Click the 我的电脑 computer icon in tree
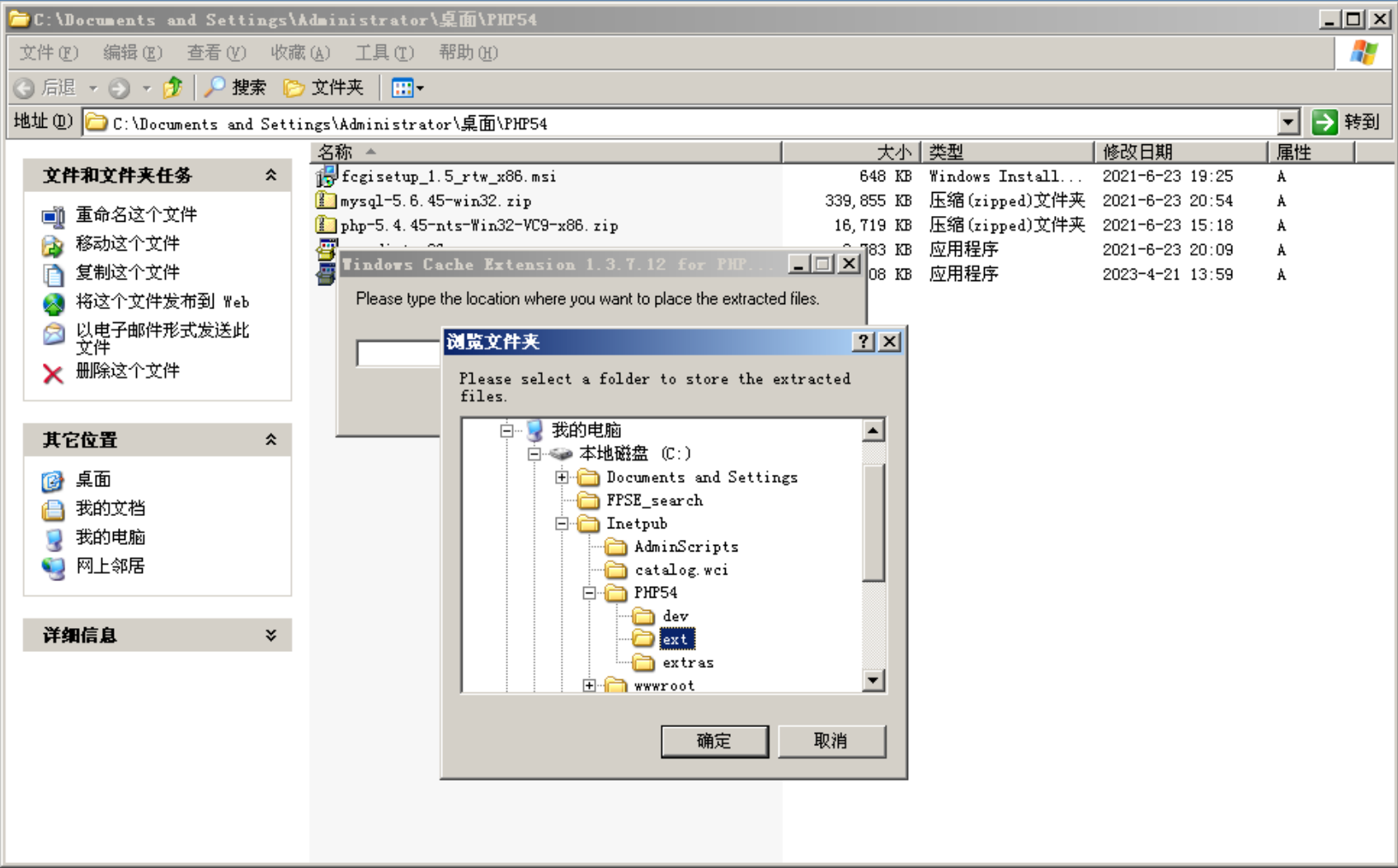 click(534, 430)
